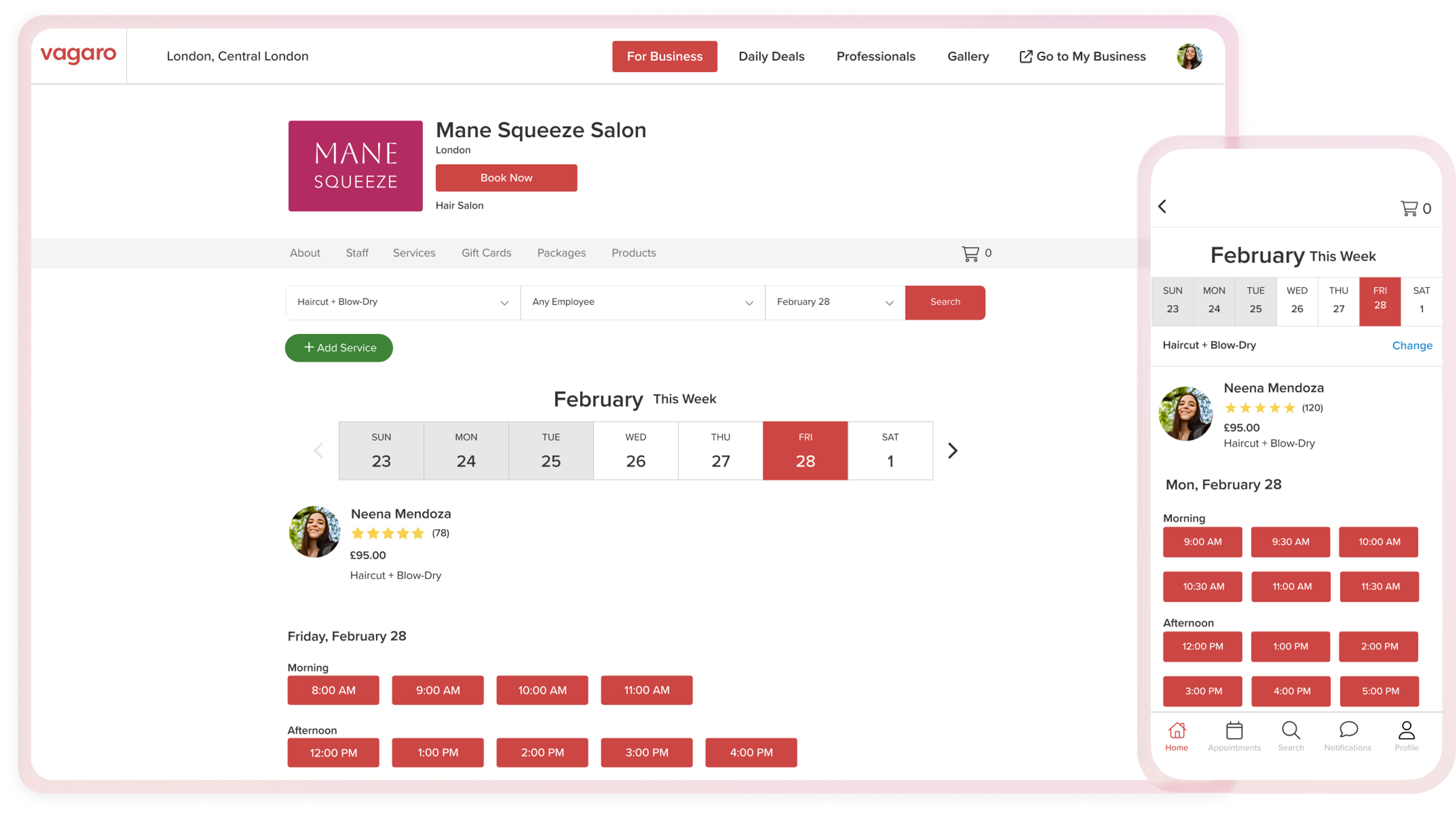
Task: Tap the Home icon in mobile nav
Action: [1177, 730]
